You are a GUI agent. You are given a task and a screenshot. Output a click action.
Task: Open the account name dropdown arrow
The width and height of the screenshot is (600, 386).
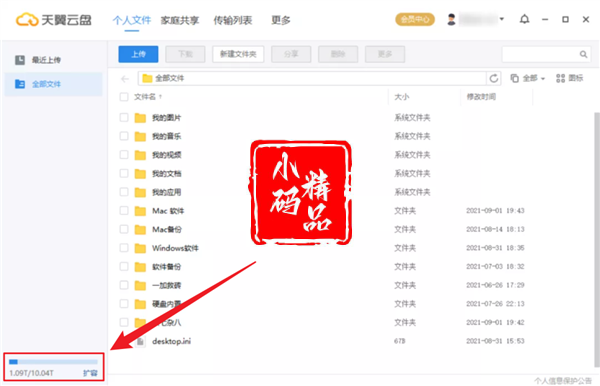click(502, 19)
